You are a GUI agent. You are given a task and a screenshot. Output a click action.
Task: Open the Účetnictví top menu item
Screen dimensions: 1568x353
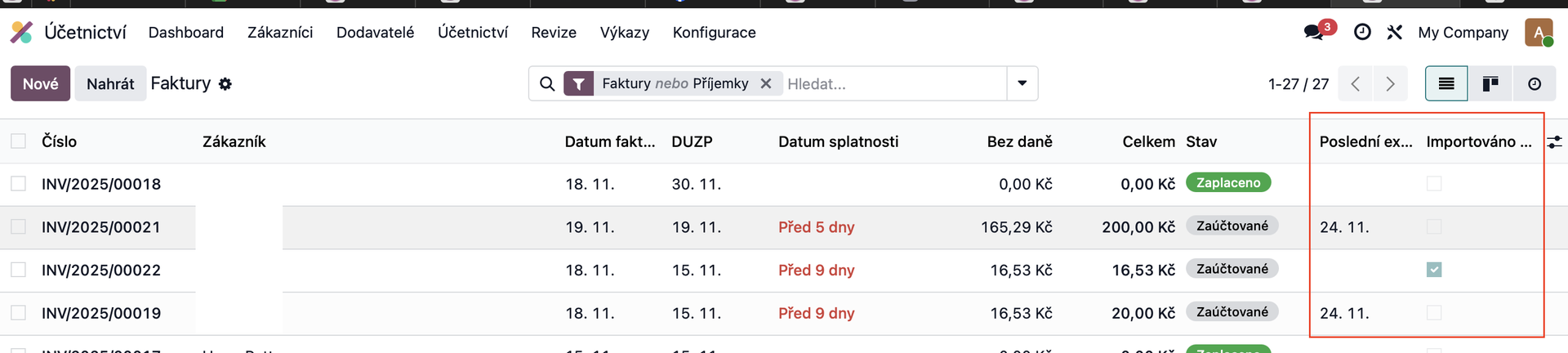[473, 33]
